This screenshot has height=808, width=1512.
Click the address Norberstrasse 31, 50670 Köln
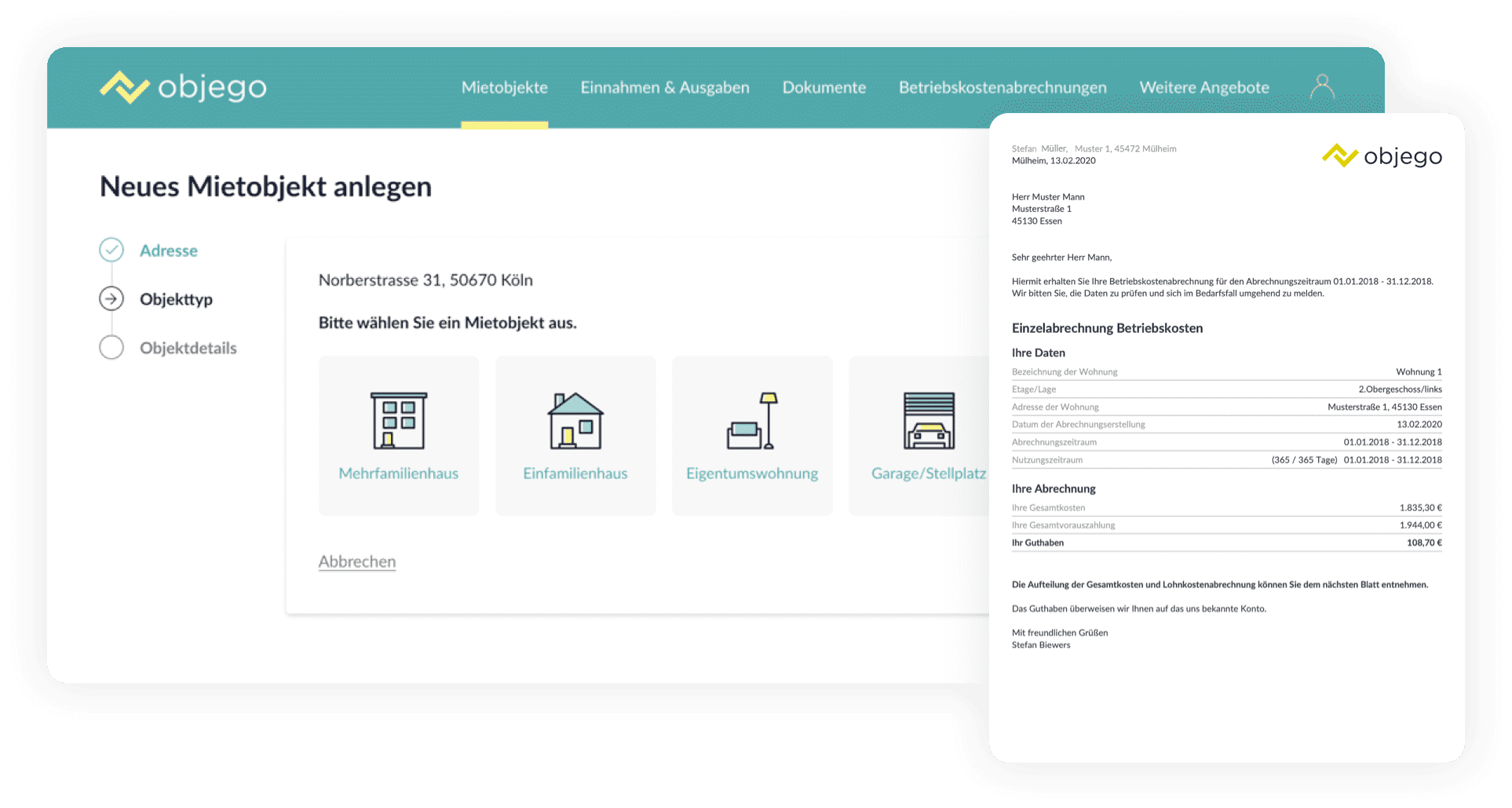coord(425,280)
